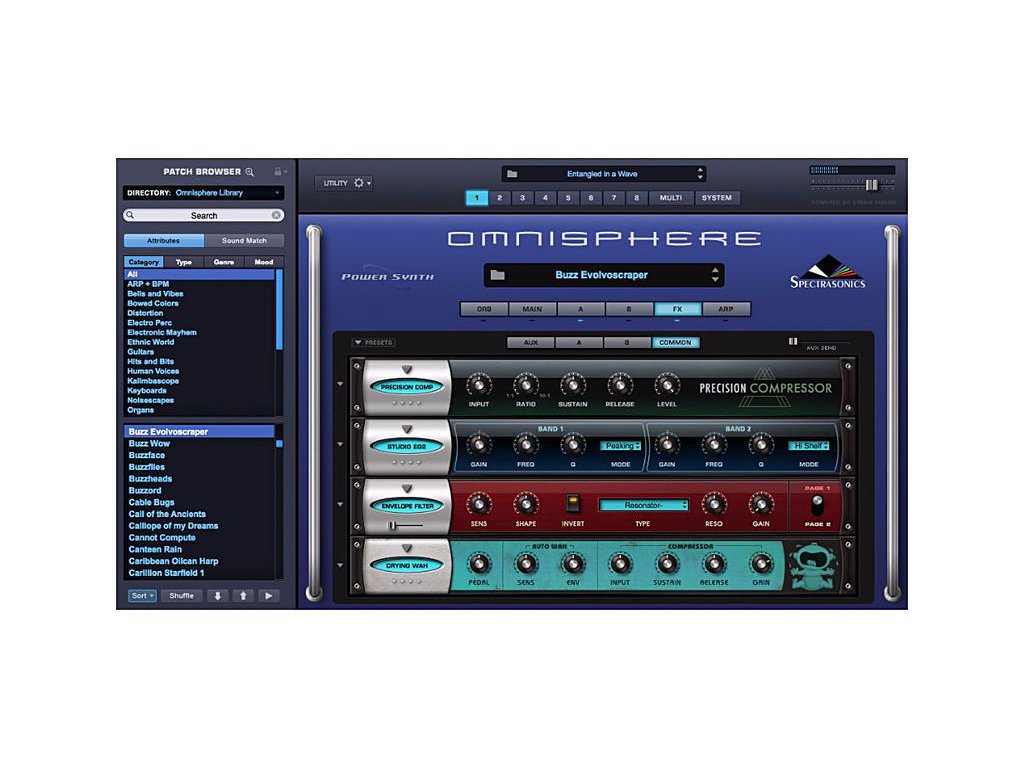The image size is (1024, 768).
Task: Click the Crying Wah Env knob
Action: click(573, 563)
